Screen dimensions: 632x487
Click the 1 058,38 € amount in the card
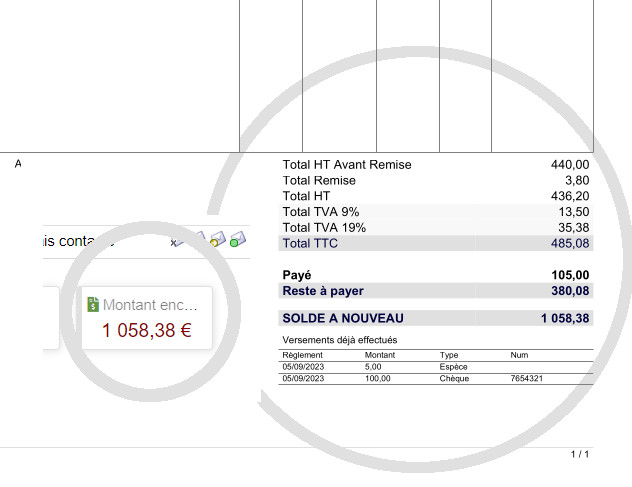[147, 330]
